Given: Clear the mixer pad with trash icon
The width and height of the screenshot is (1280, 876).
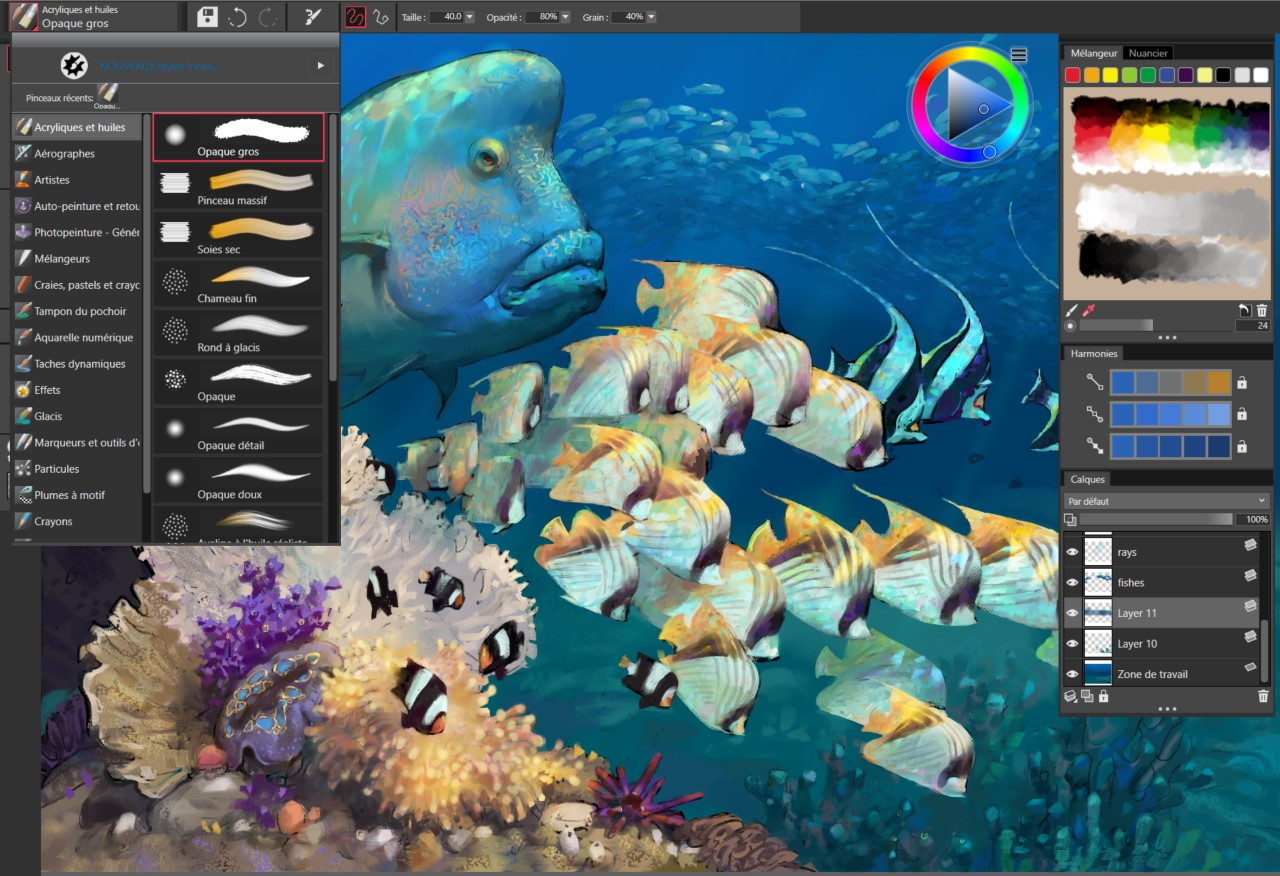Looking at the screenshot, I should coord(1261,311).
